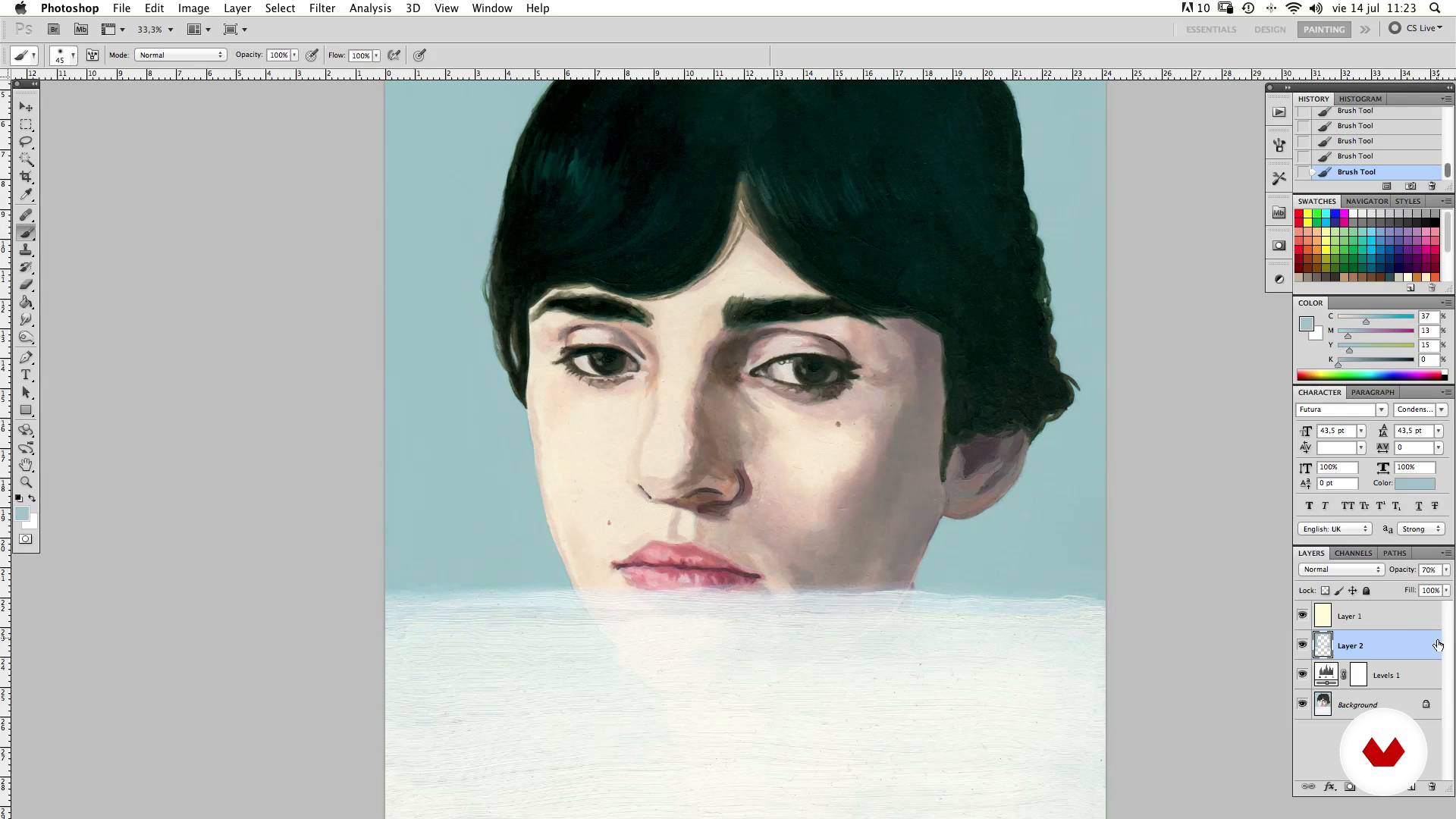This screenshot has height=819, width=1456.
Task: Hide Levels 1 adjustment layer eye
Action: [x=1302, y=674]
